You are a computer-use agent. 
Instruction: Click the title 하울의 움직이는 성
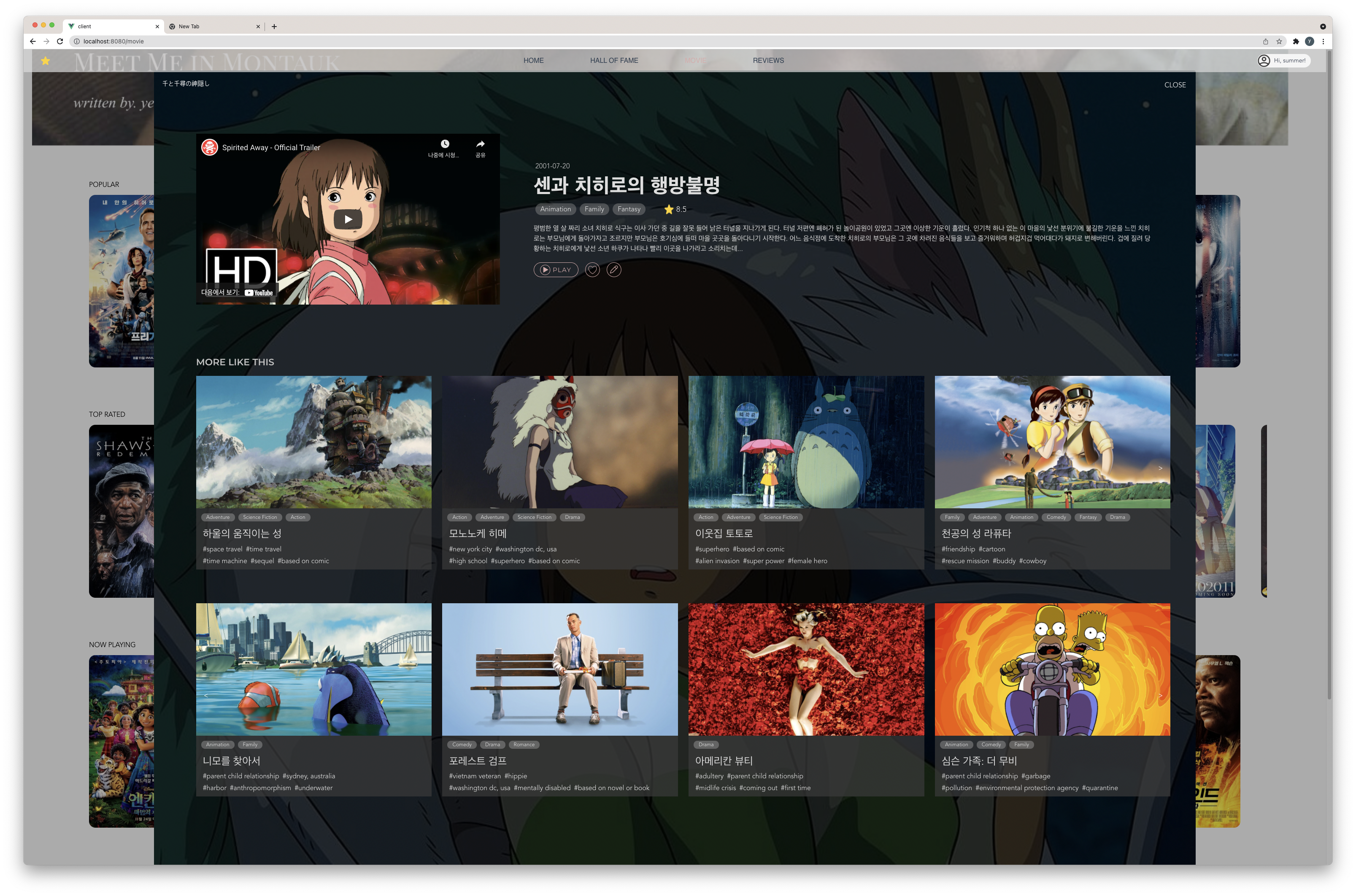[x=242, y=533]
